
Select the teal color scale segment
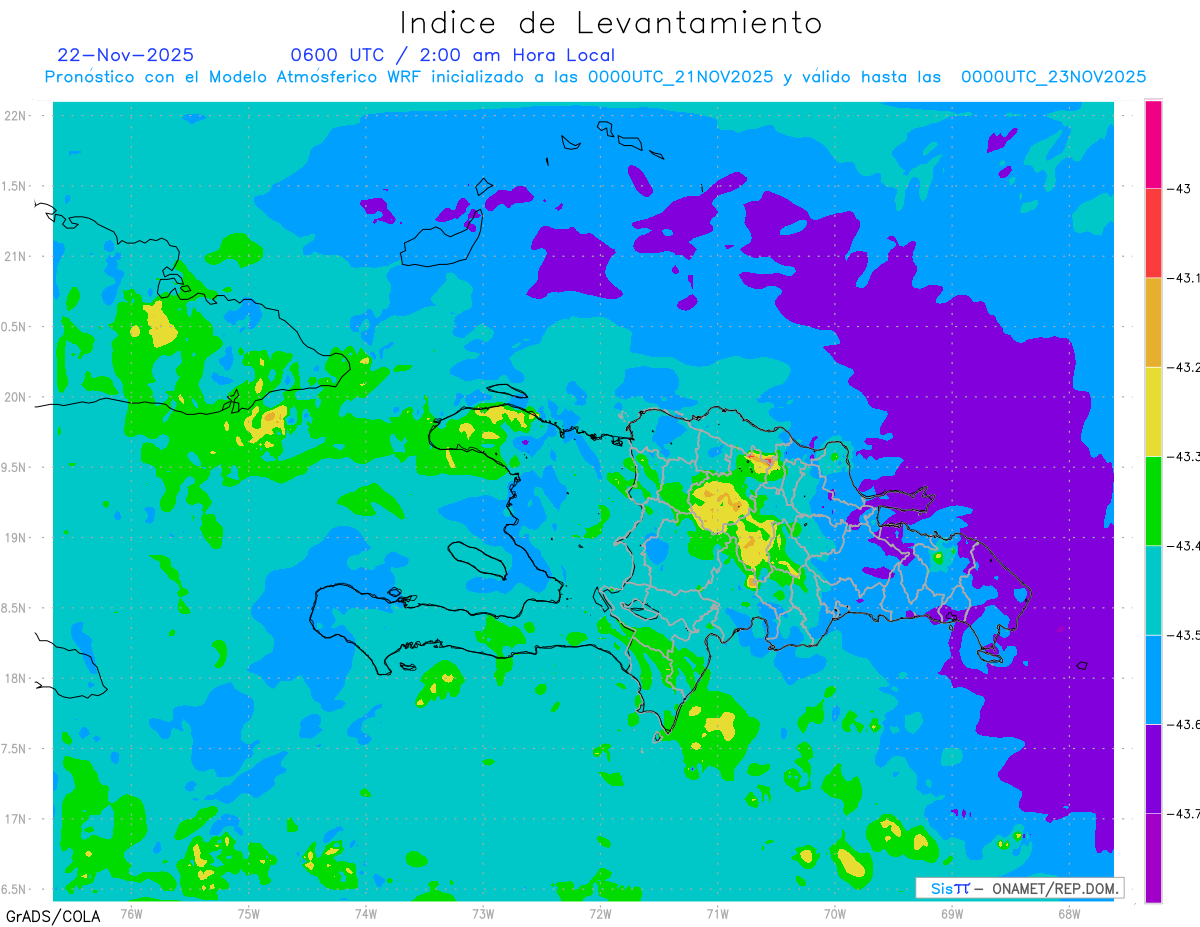tap(1153, 590)
